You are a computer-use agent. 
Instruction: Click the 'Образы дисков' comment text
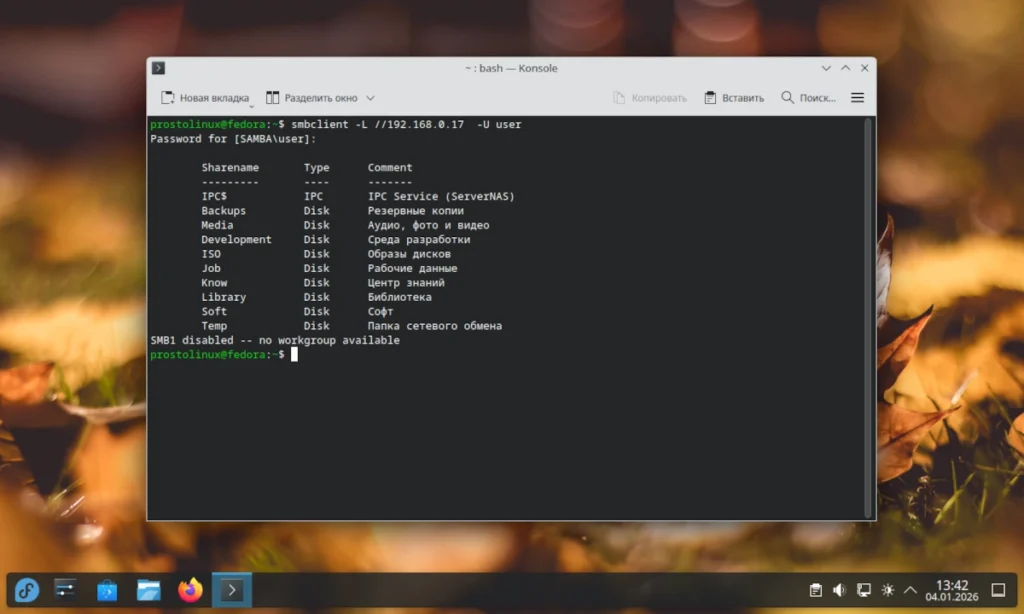[x=409, y=254]
